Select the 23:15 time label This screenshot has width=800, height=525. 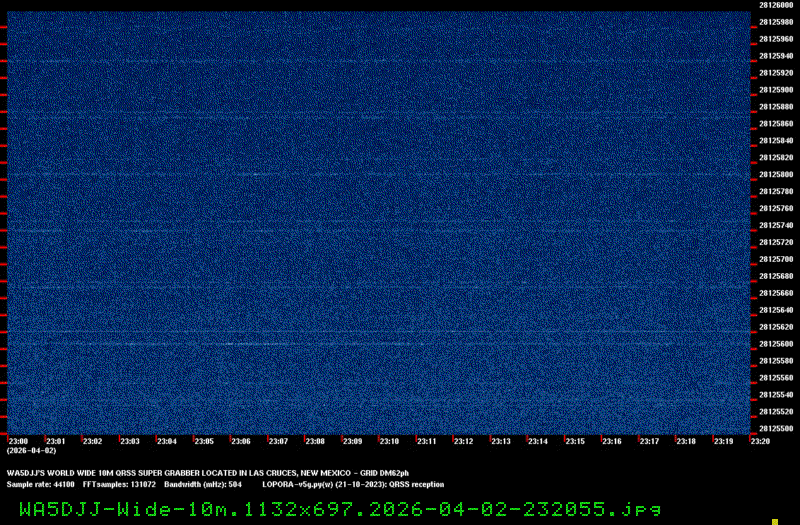[575, 441]
